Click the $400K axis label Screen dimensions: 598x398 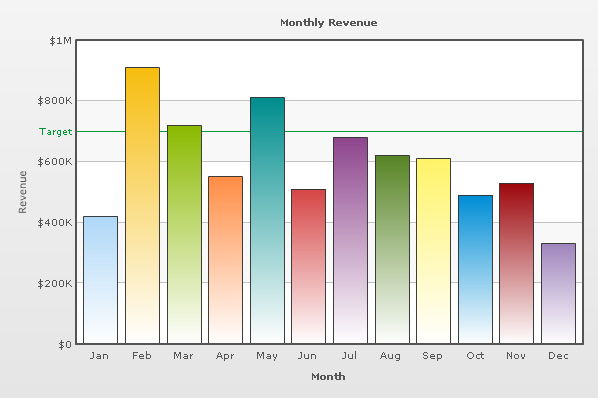pyautogui.click(x=55, y=223)
